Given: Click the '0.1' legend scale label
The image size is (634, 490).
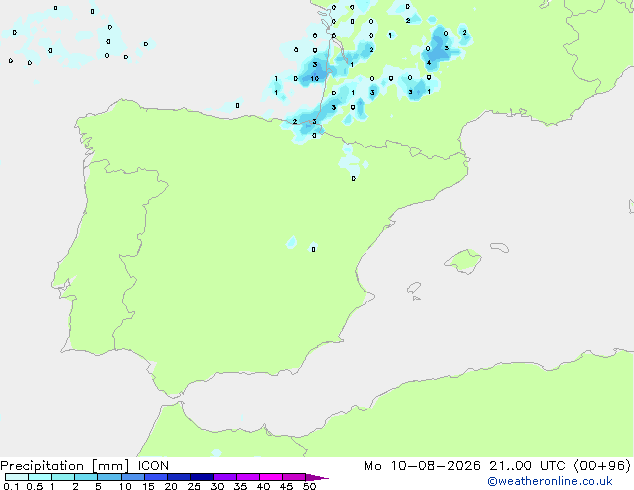Looking at the screenshot, I should click(x=11, y=486).
